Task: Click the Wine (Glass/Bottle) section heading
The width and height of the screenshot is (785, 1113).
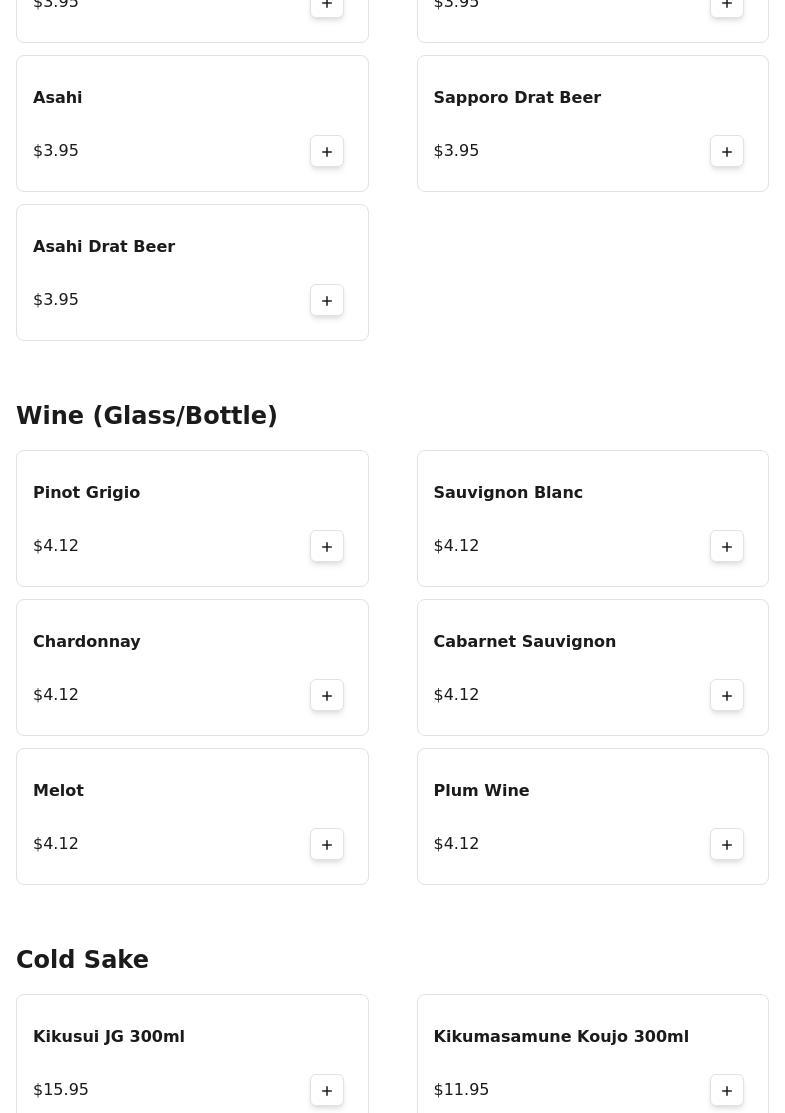Action: [147, 415]
